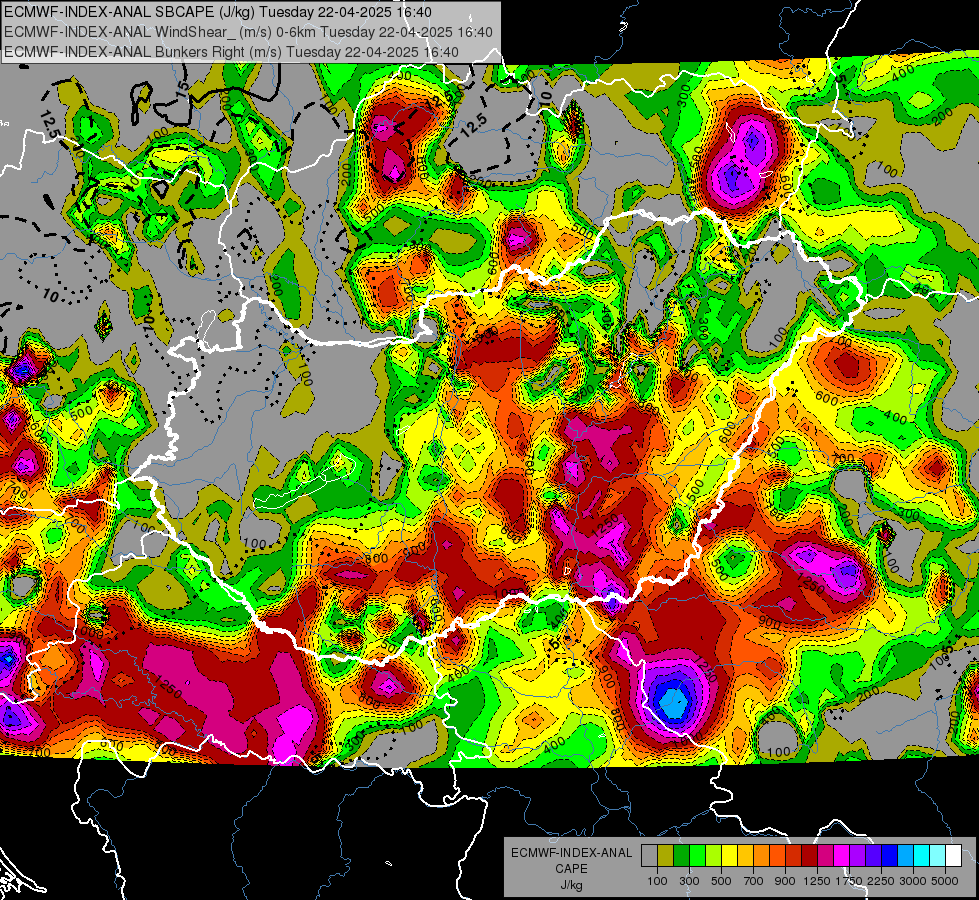The width and height of the screenshot is (979, 900).
Task: Select the Bunkers Right (m/s) title line
Action: 231,52
